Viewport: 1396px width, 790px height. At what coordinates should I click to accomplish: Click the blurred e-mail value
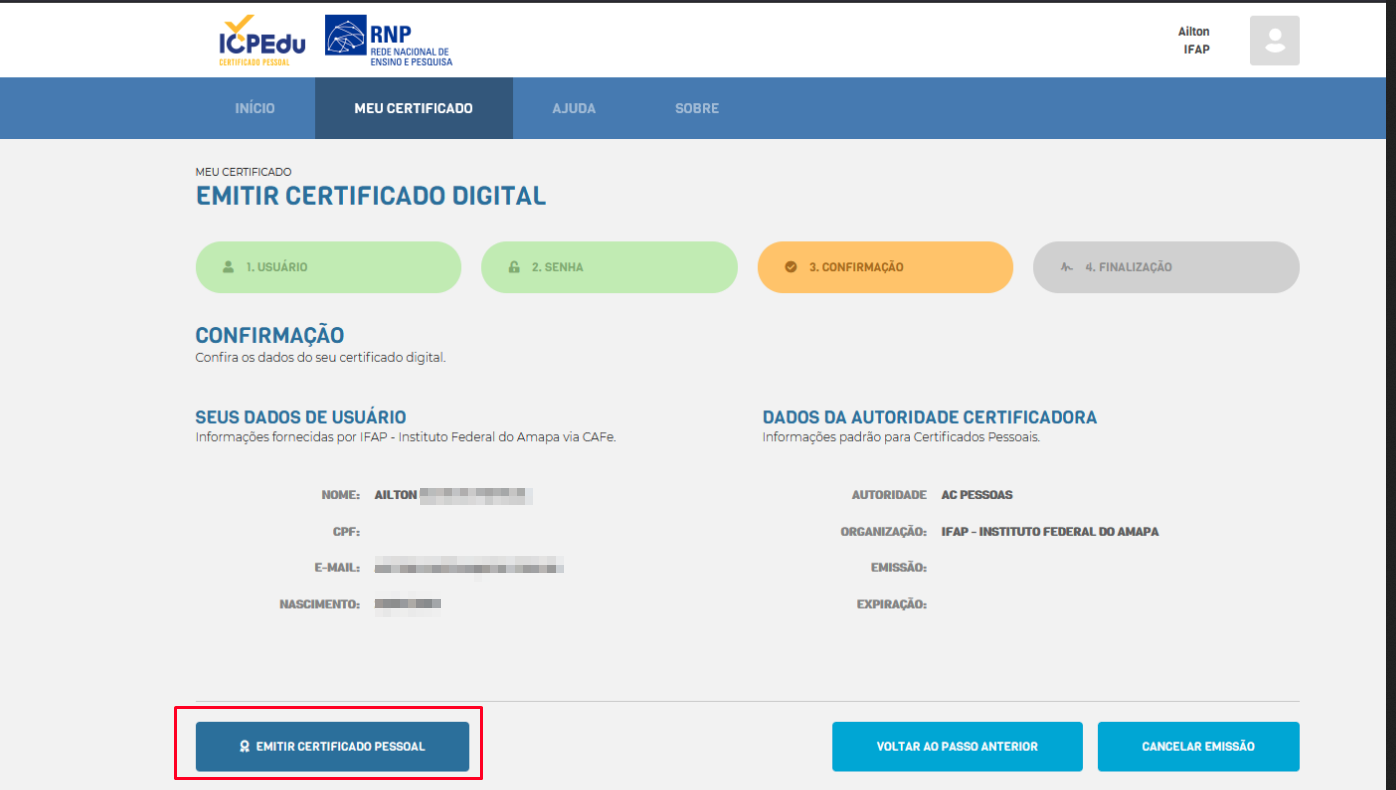coord(469,568)
